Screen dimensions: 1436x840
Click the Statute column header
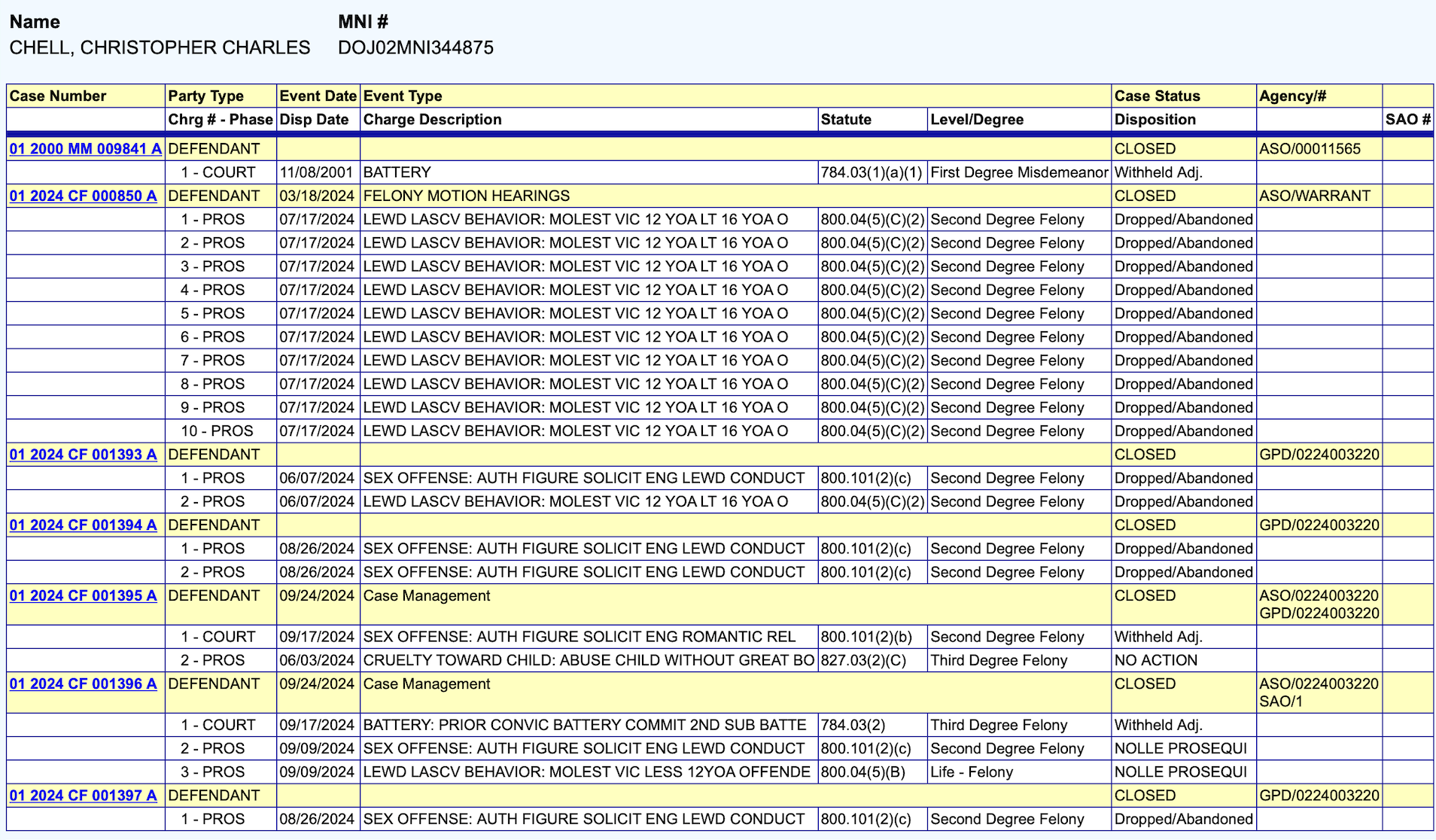[x=846, y=119]
